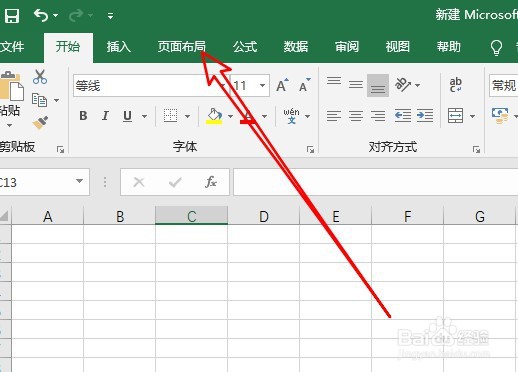Open the 审阅 tab
The width and height of the screenshot is (518, 372).
tap(347, 47)
